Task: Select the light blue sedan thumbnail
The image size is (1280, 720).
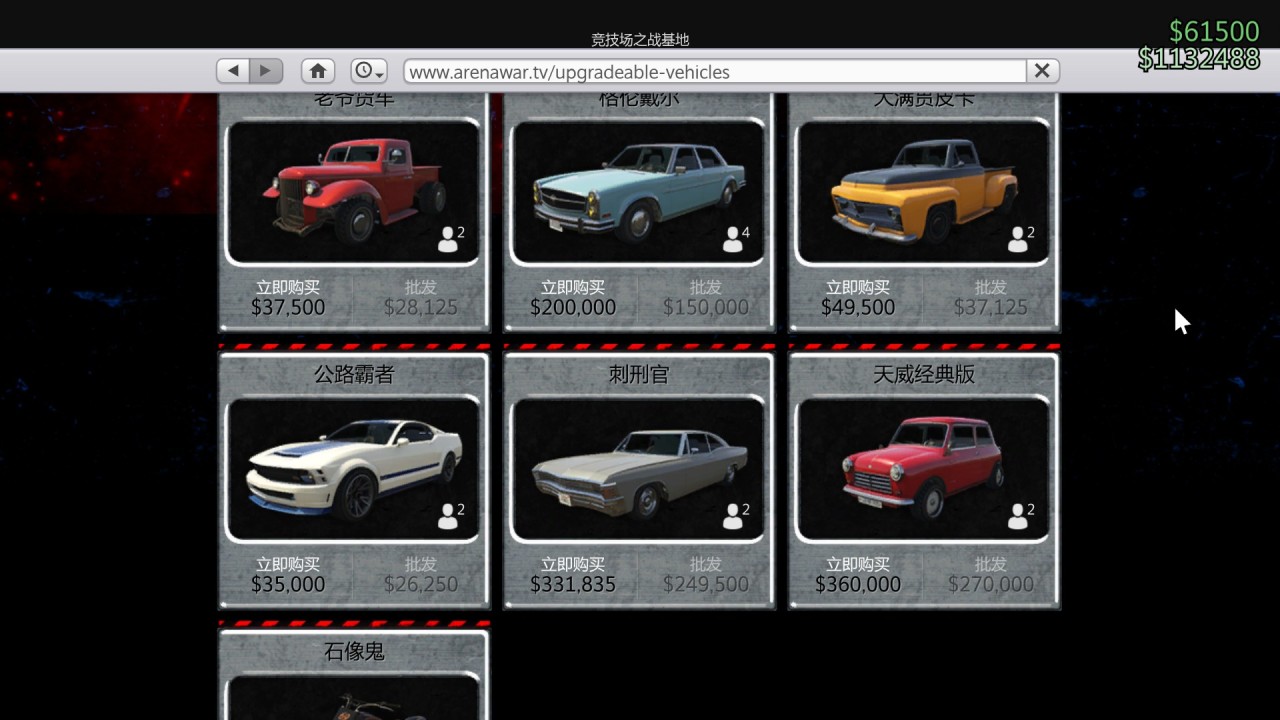Action: pos(639,192)
